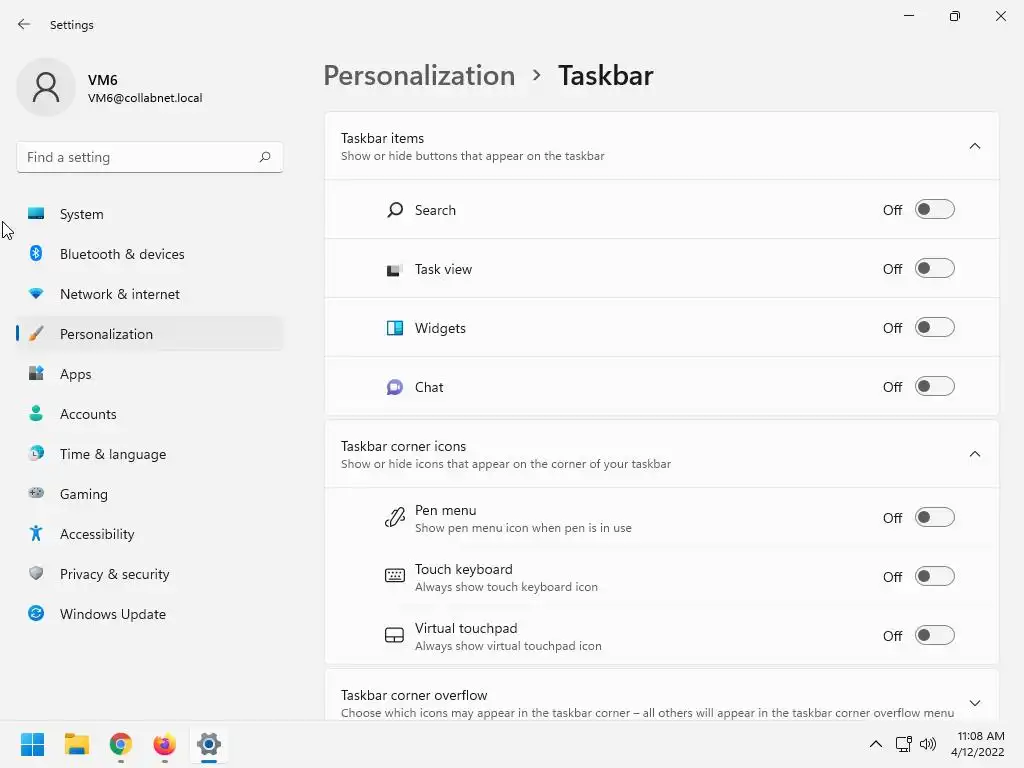Click the Apps icon in sidebar
Image resolution: width=1024 pixels, height=768 pixels.
36,374
